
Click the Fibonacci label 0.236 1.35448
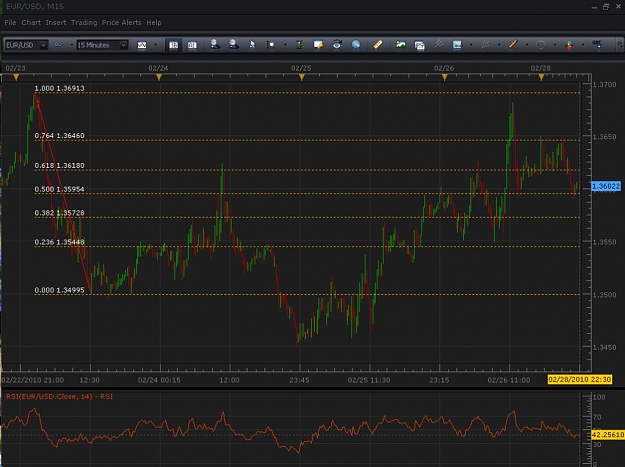(59, 242)
